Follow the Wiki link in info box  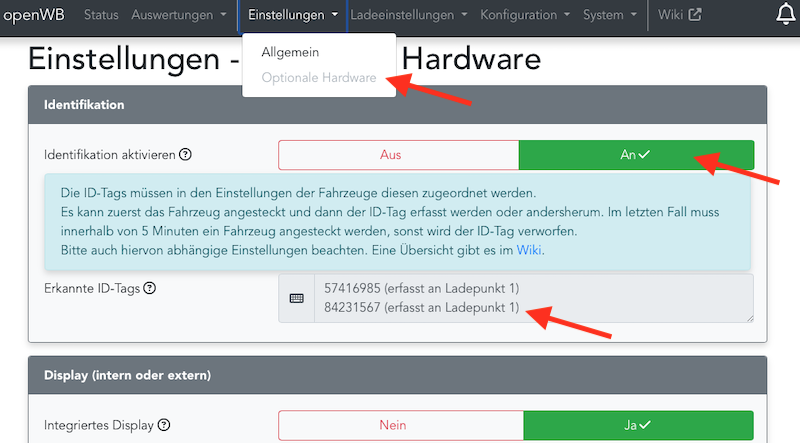(x=530, y=249)
